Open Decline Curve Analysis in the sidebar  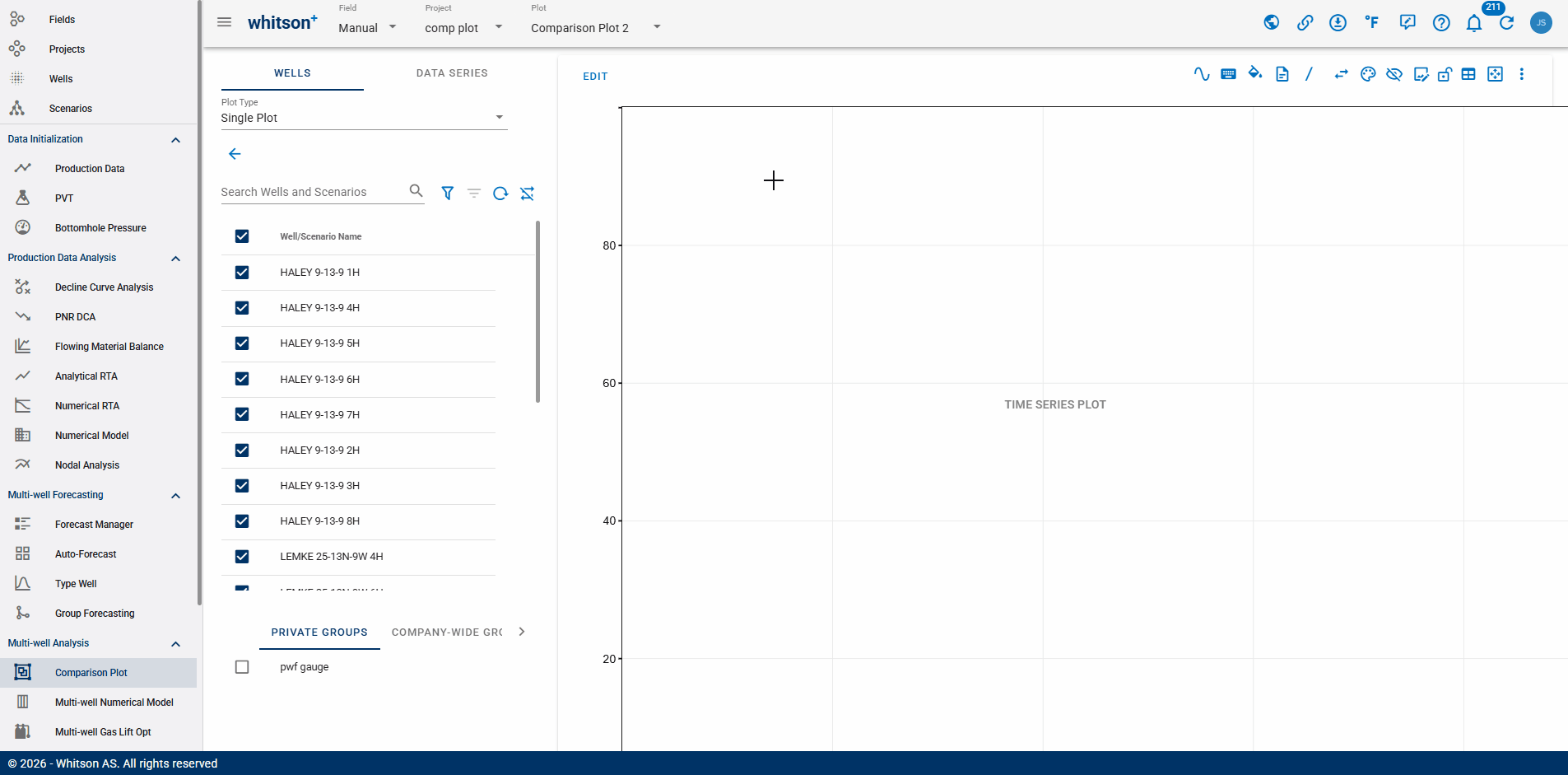(105, 287)
